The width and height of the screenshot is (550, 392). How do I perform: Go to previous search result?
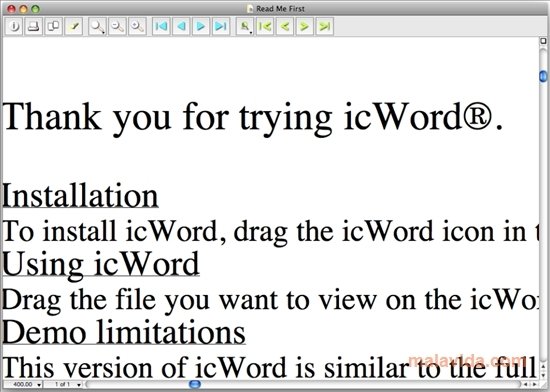point(285,26)
